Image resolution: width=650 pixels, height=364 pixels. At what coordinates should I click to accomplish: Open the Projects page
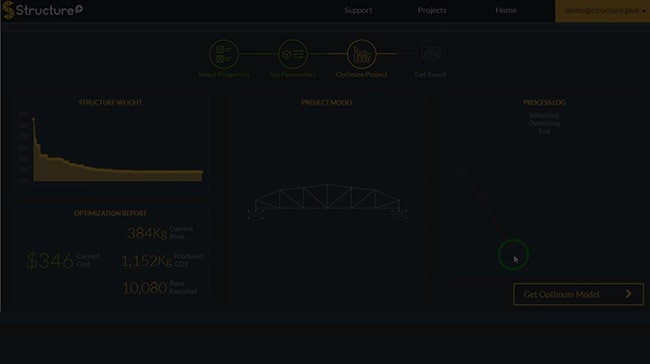432,10
